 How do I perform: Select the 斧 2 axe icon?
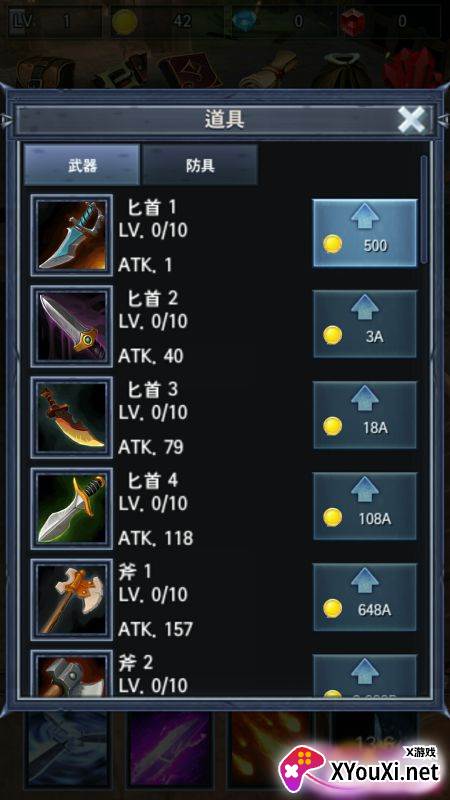tap(71, 673)
